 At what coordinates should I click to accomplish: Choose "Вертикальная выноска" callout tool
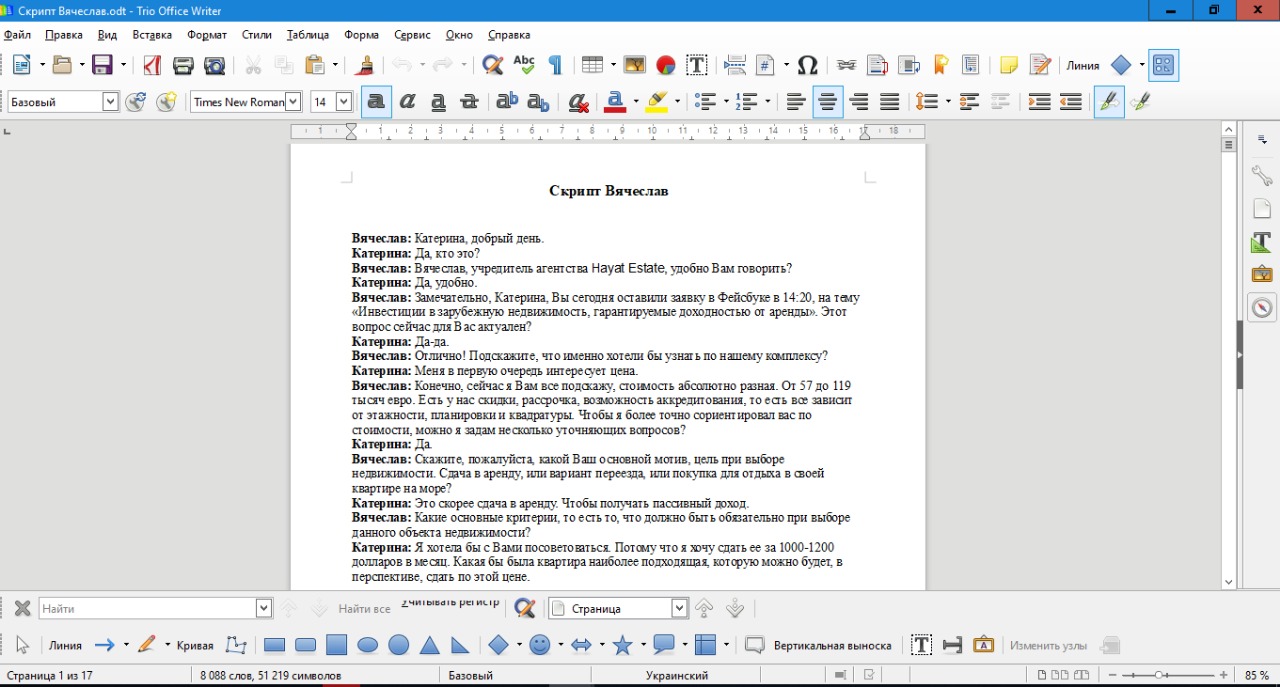819,645
